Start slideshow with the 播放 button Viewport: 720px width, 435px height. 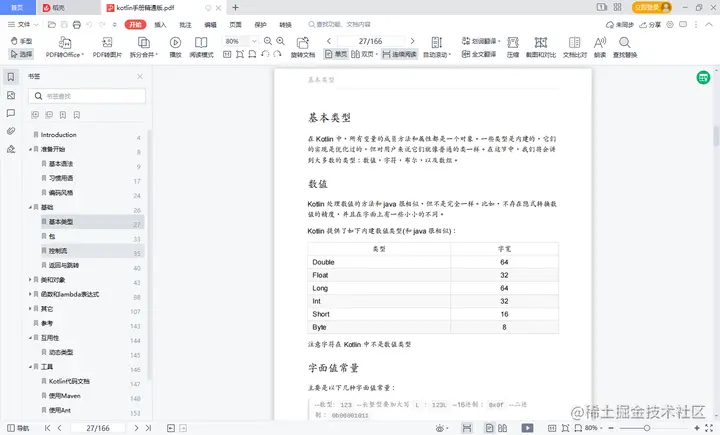pos(175,47)
